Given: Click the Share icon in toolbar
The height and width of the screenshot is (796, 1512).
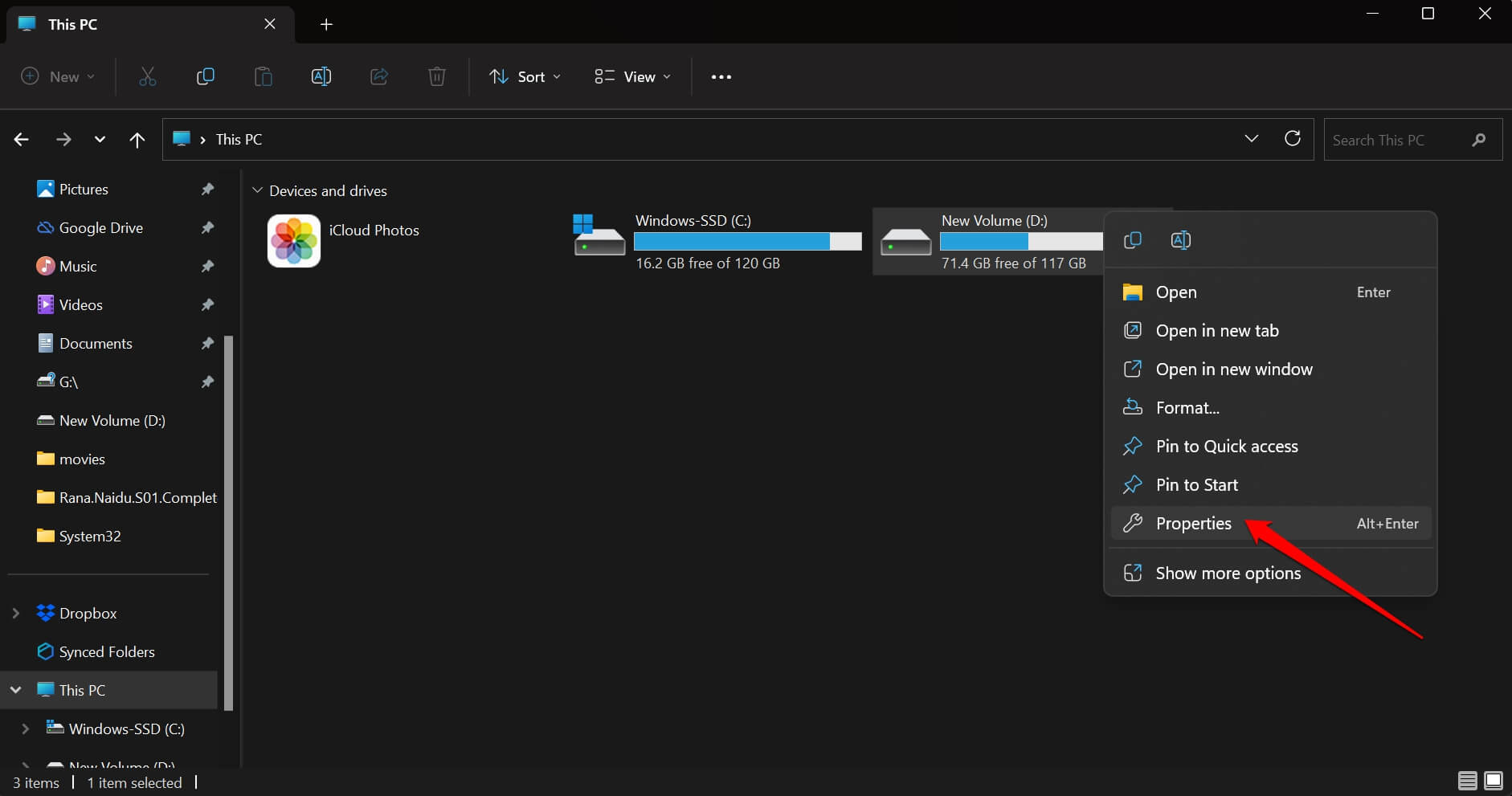Looking at the screenshot, I should pyautogui.click(x=378, y=77).
